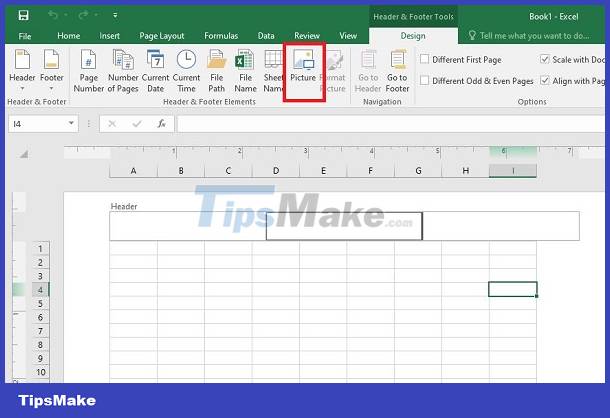This screenshot has height=418, width=610.
Task: Open the Undo history dropdown arrow
Action: click(66, 16)
